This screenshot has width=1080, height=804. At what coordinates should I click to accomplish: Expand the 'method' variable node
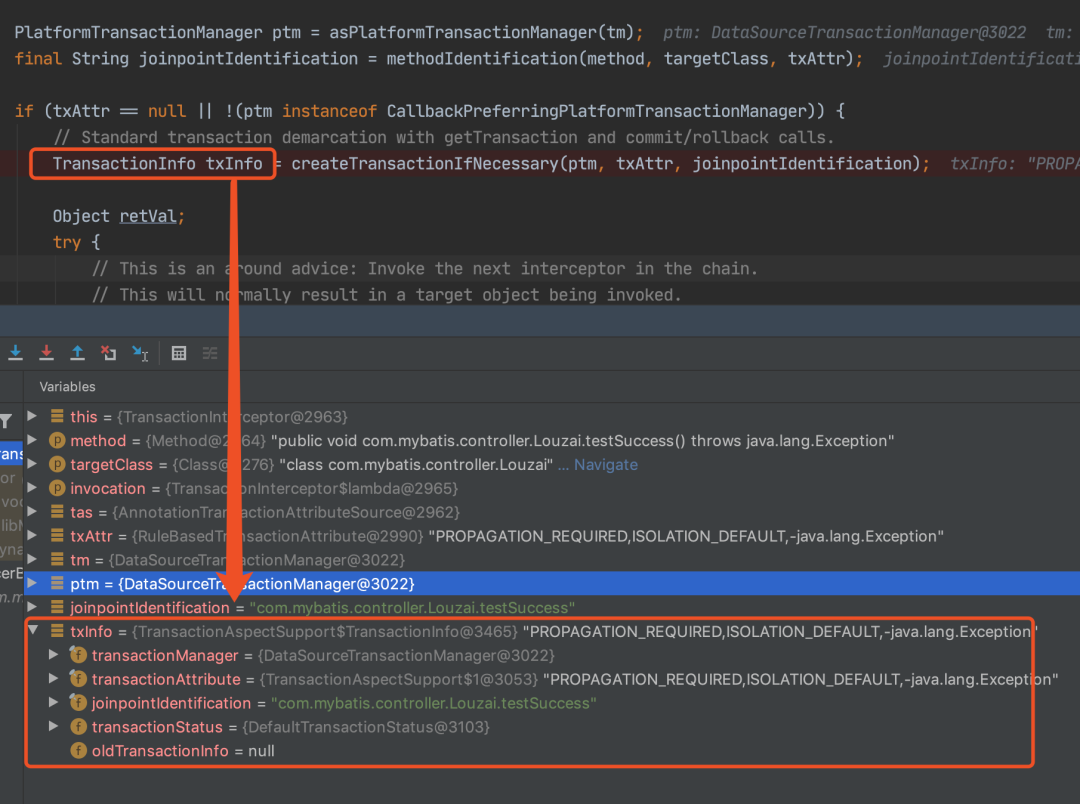pos(32,440)
